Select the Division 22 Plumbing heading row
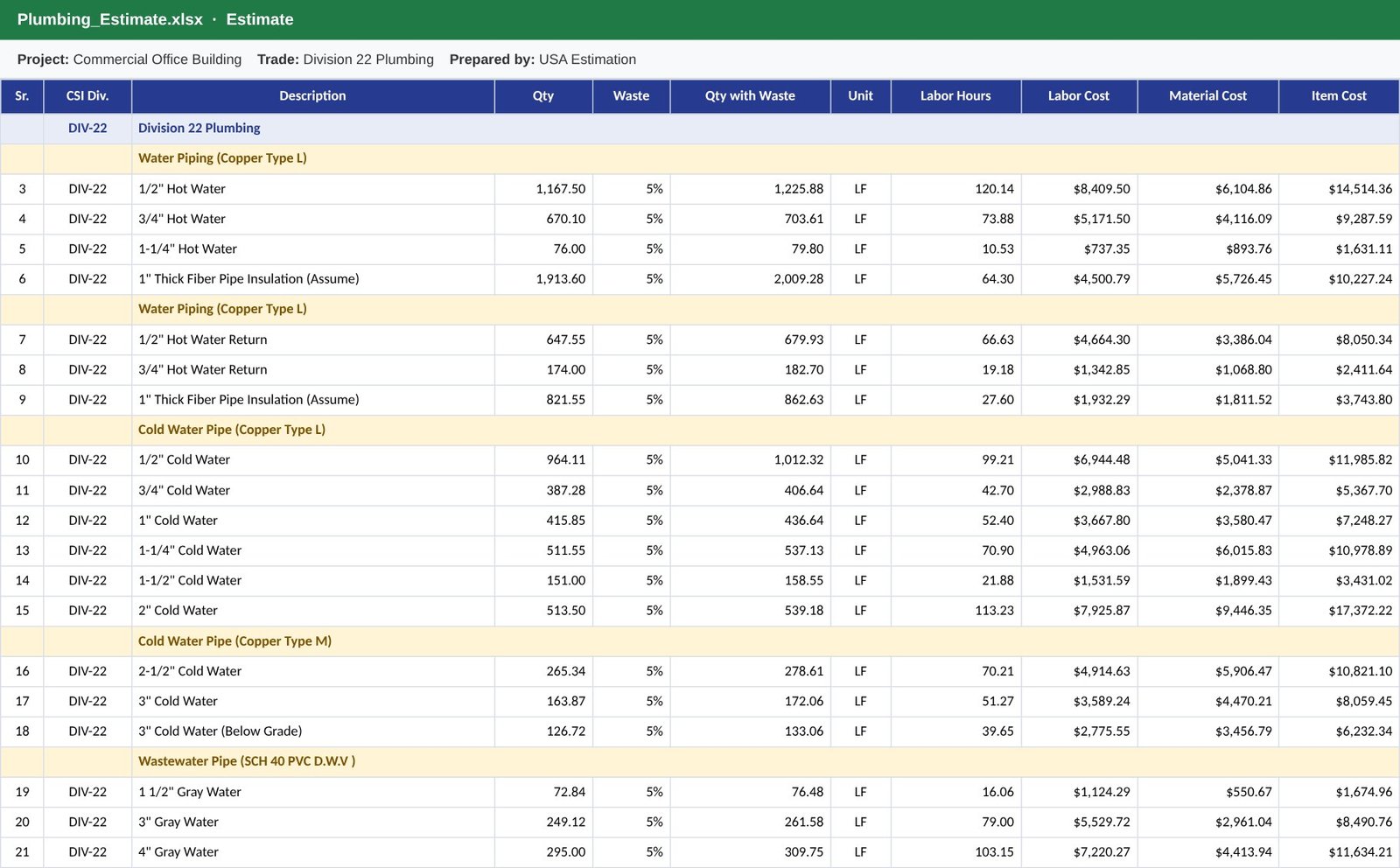This screenshot has height=868, width=1400. (x=700, y=129)
